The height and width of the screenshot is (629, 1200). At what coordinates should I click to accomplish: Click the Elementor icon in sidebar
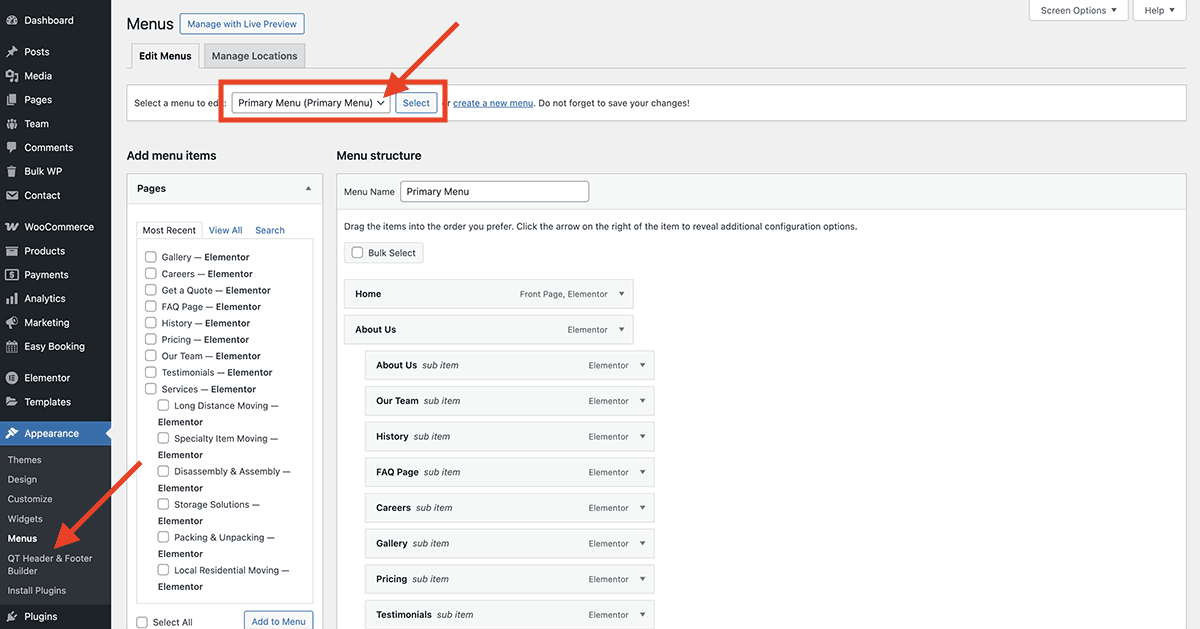(12, 378)
